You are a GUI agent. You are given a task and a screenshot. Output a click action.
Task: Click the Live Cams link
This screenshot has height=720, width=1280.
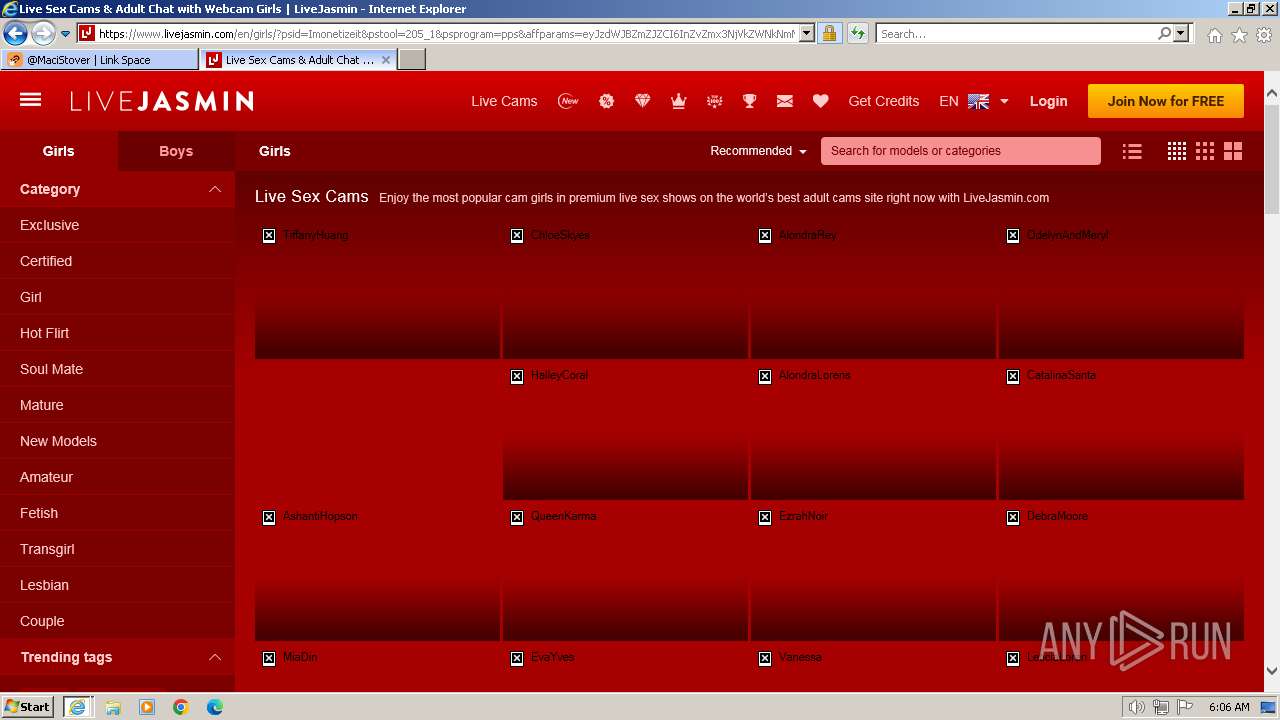click(x=504, y=101)
